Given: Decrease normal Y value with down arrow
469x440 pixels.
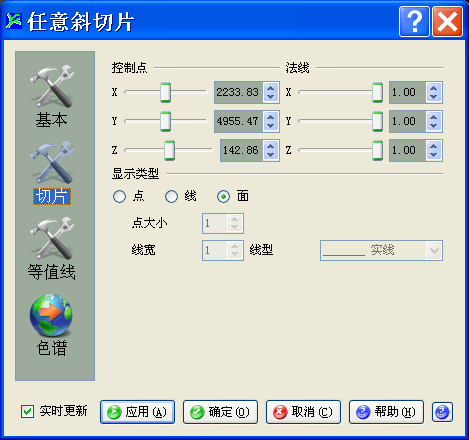Looking at the screenshot, I should tap(433, 126).
